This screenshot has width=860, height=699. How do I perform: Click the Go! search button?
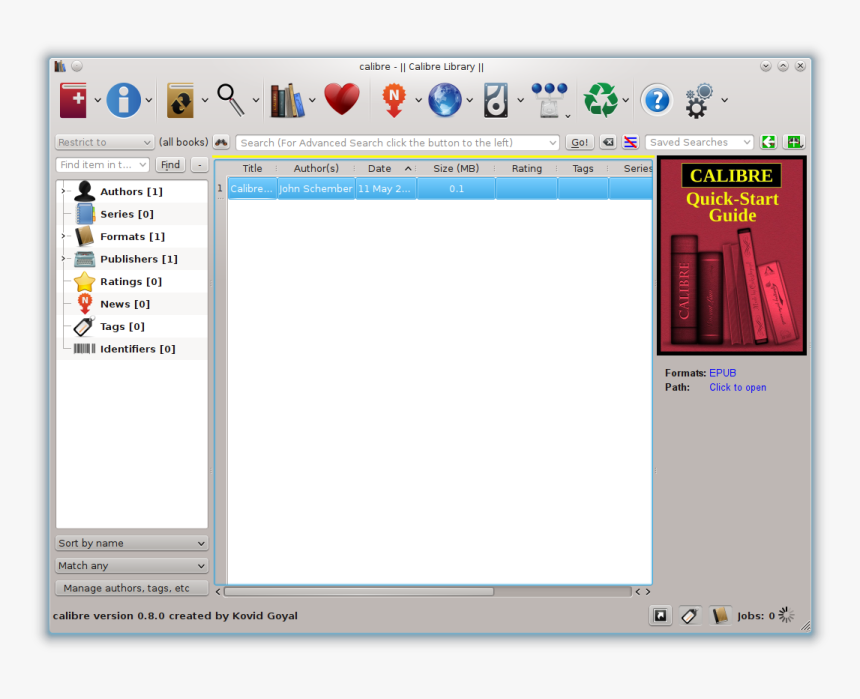click(579, 143)
